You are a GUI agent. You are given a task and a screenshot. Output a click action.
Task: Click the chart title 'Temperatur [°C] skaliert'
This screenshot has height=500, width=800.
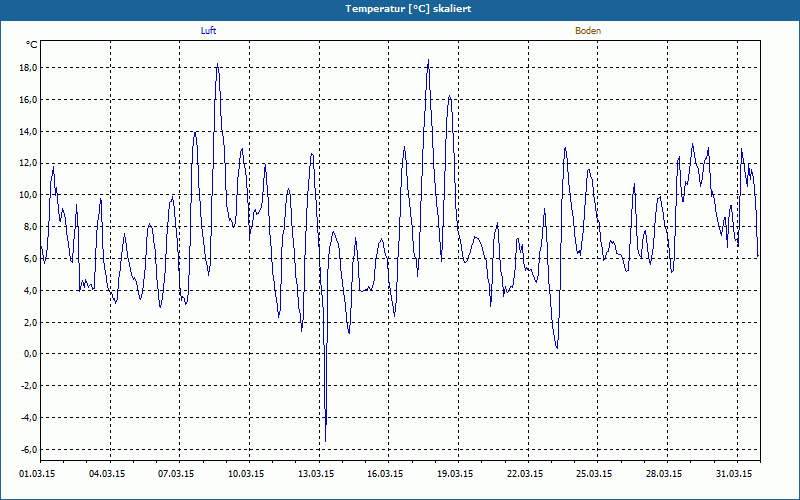(408, 9)
